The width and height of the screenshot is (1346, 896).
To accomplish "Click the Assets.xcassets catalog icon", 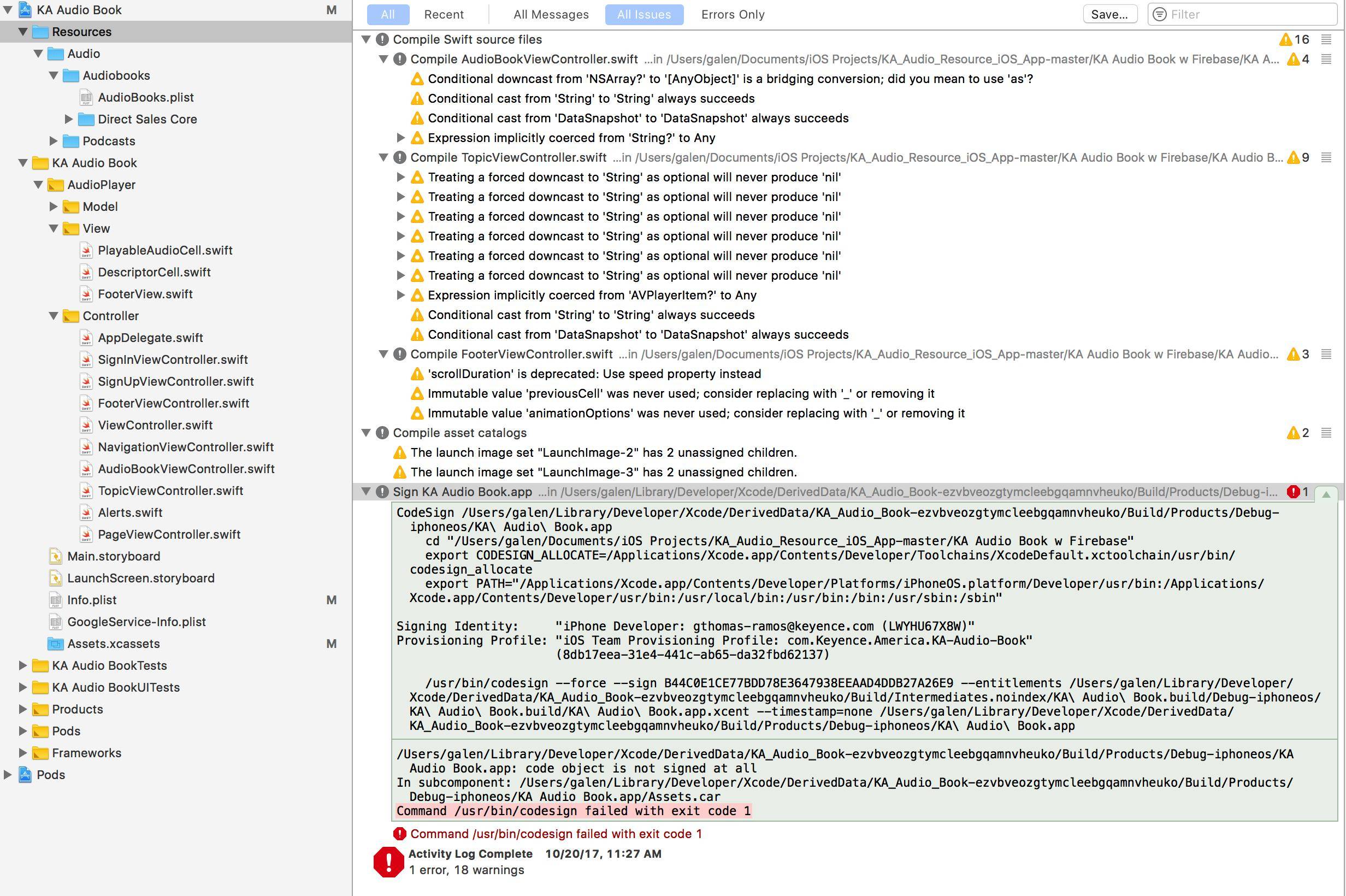I will [55, 644].
